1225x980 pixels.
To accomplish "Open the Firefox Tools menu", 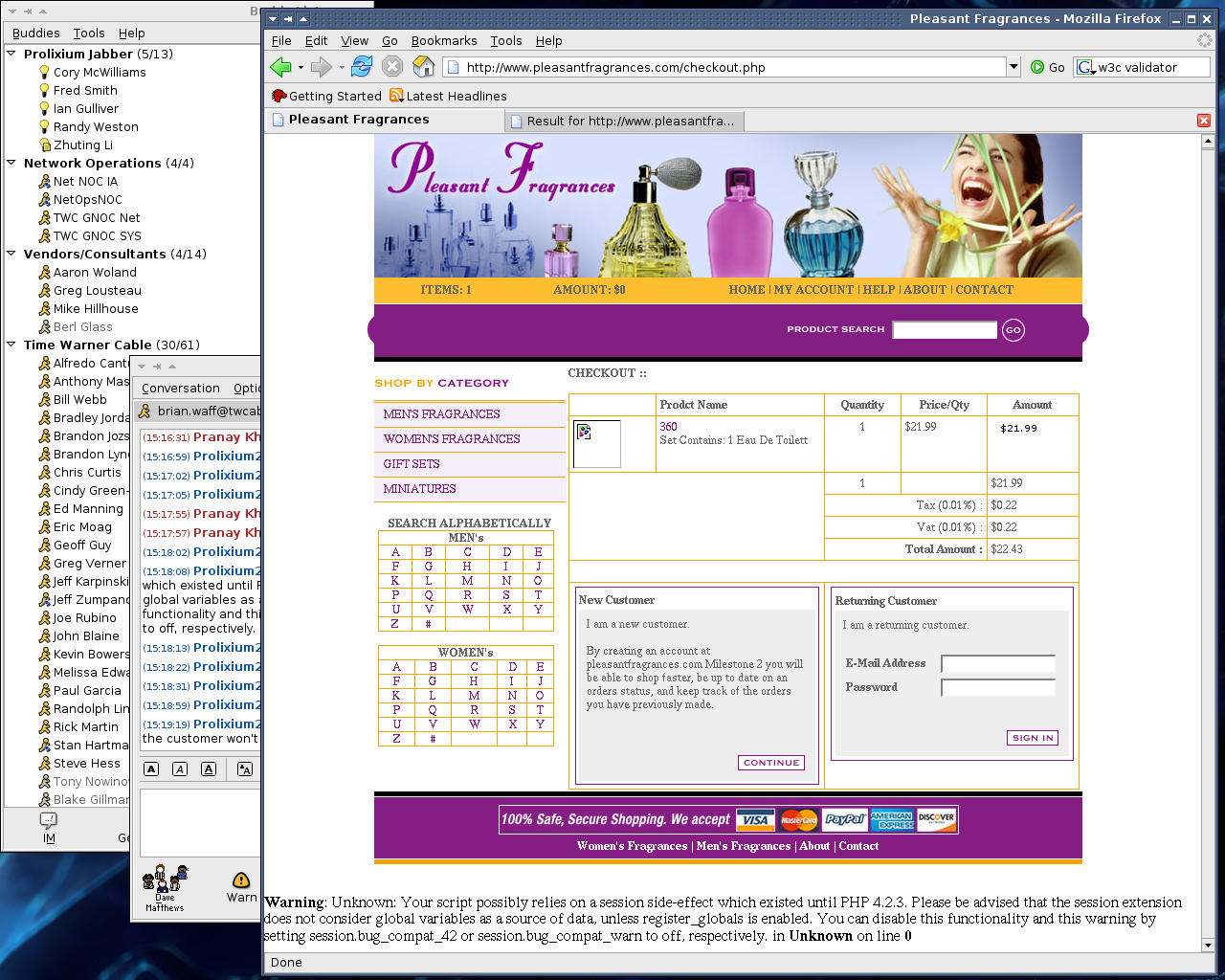I will (x=506, y=41).
